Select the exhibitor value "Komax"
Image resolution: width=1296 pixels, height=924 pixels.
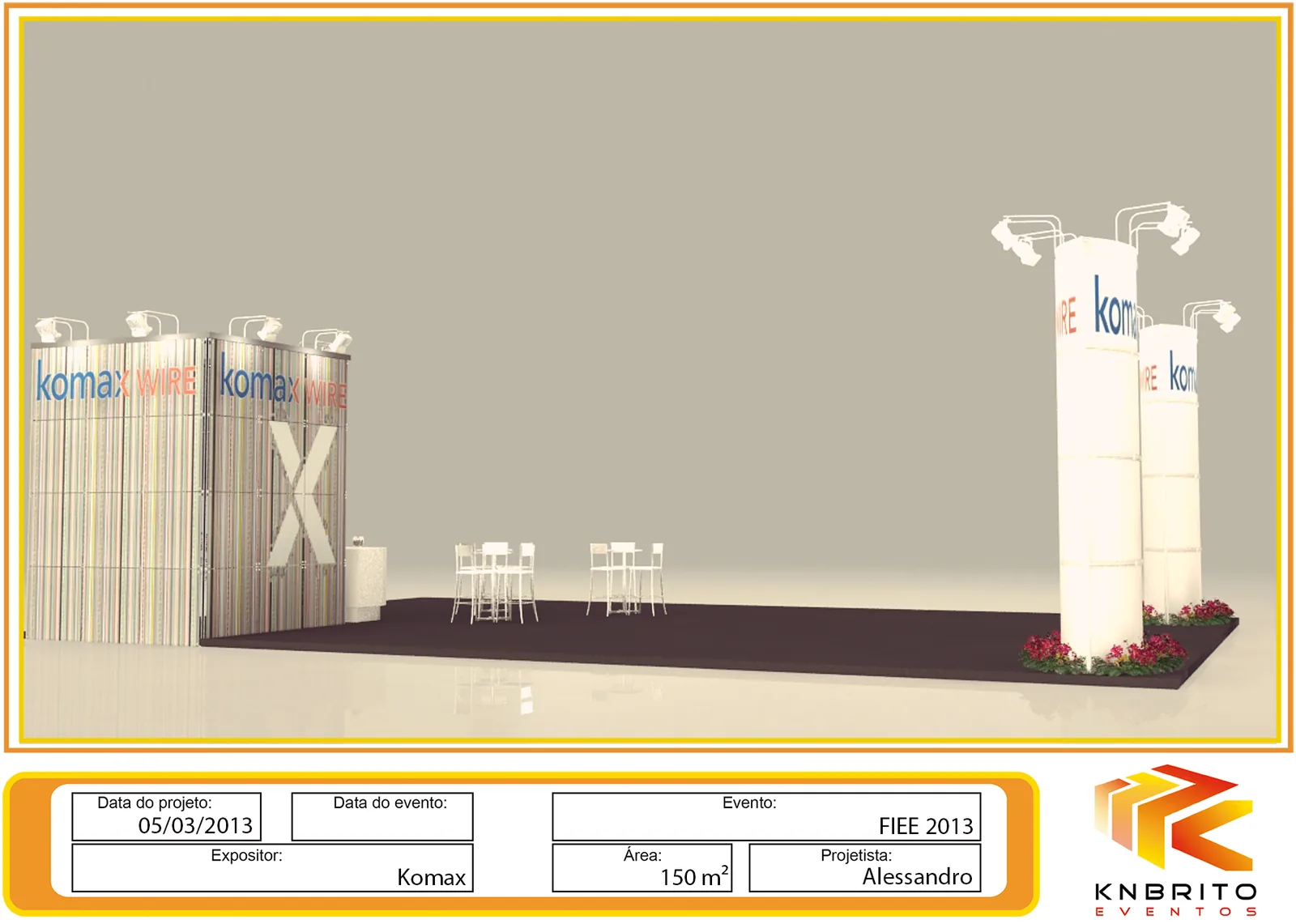(x=432, y=877)
